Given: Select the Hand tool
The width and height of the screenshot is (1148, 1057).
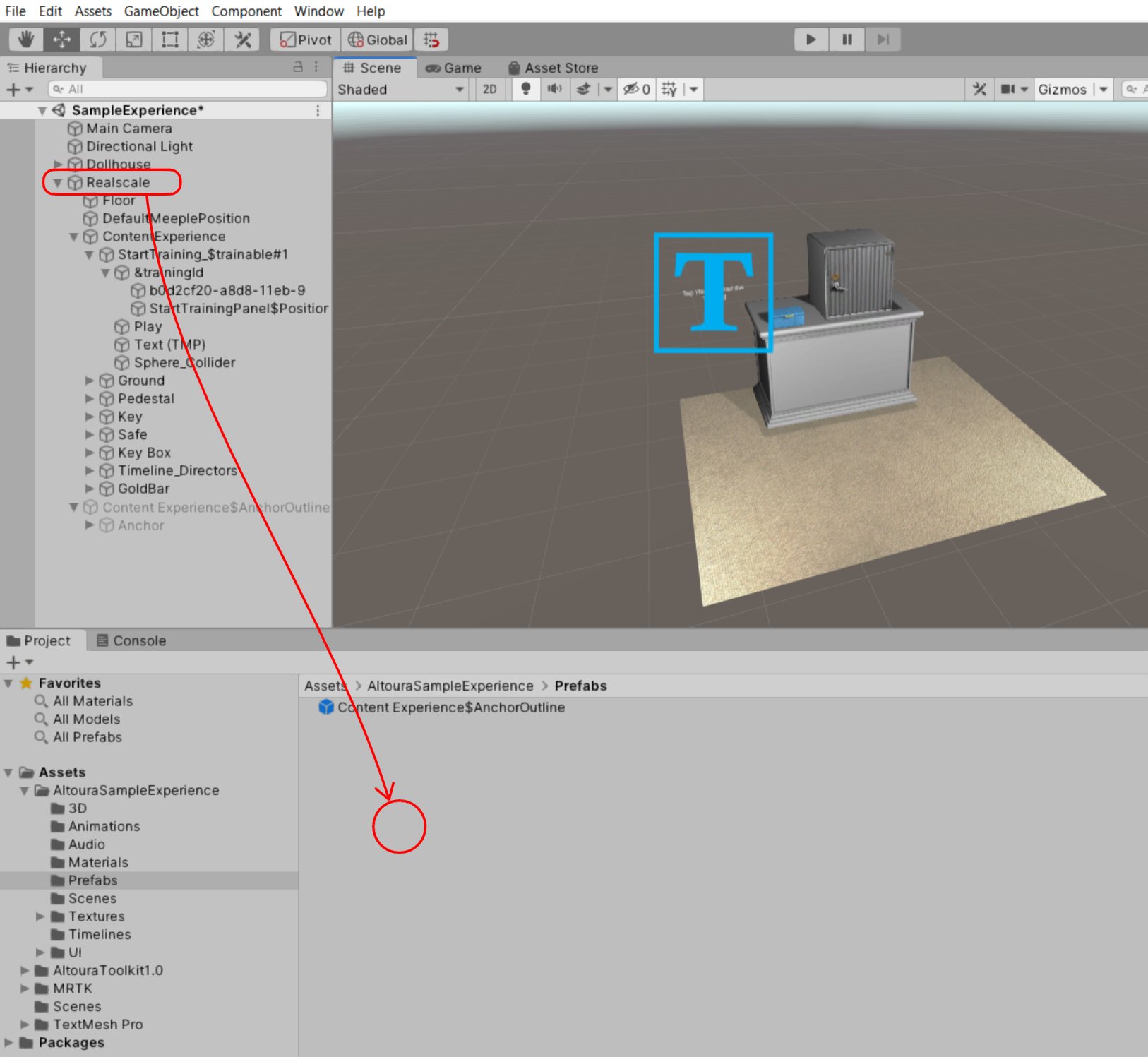Looking at the screenshot, I should coord(26,40).
